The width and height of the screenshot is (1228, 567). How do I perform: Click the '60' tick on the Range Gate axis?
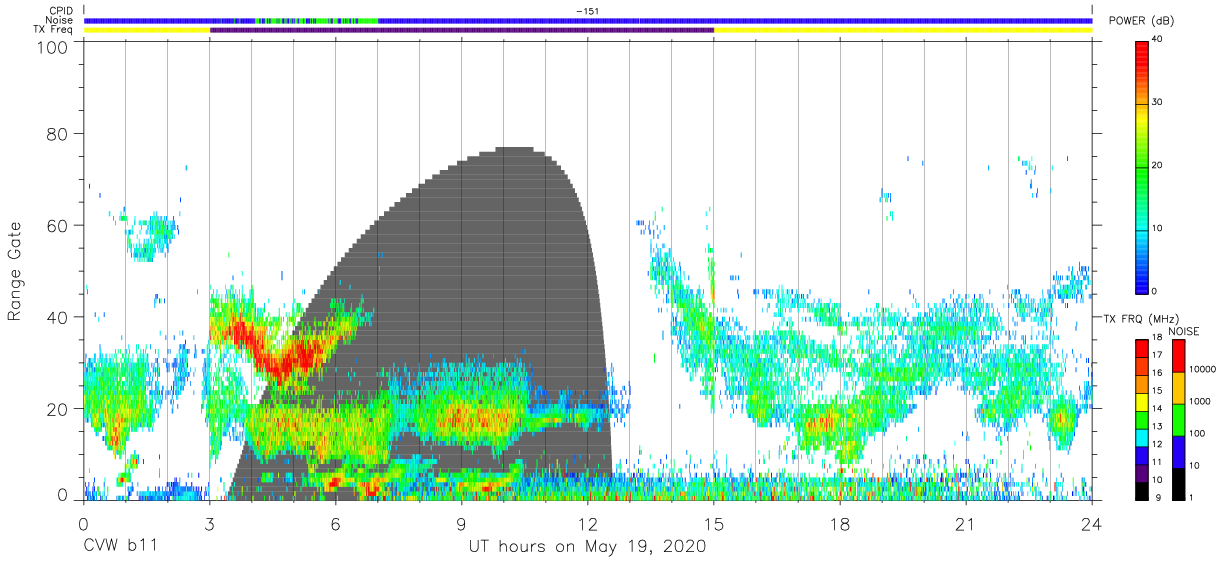[59, 225]
